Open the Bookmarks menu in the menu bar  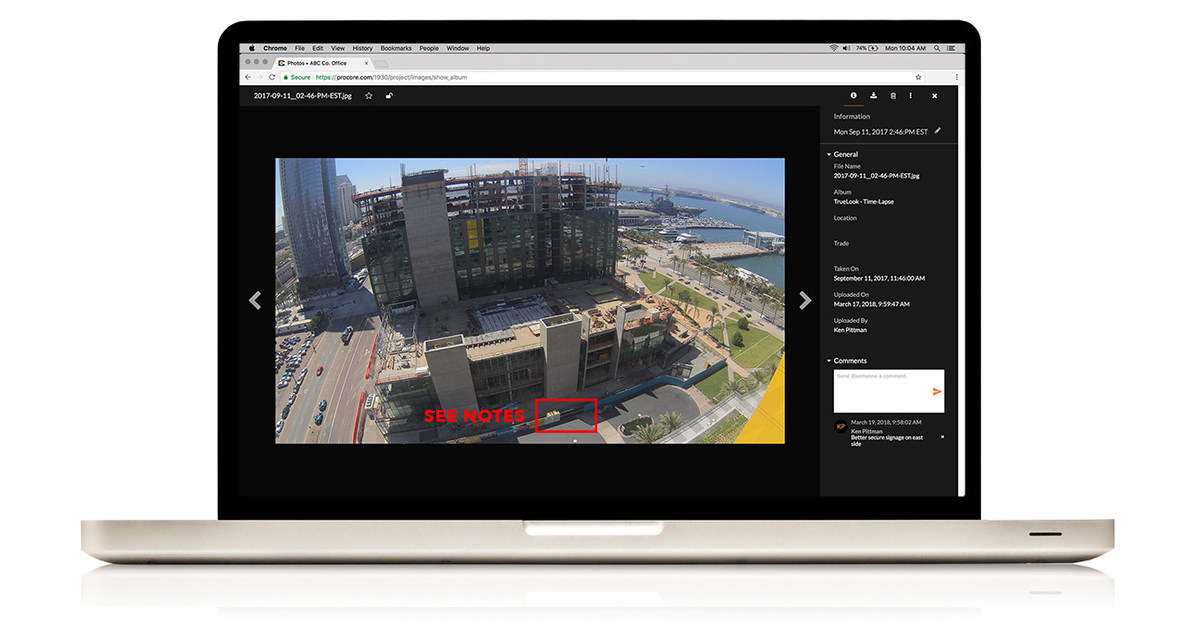(x=396, y=47)
